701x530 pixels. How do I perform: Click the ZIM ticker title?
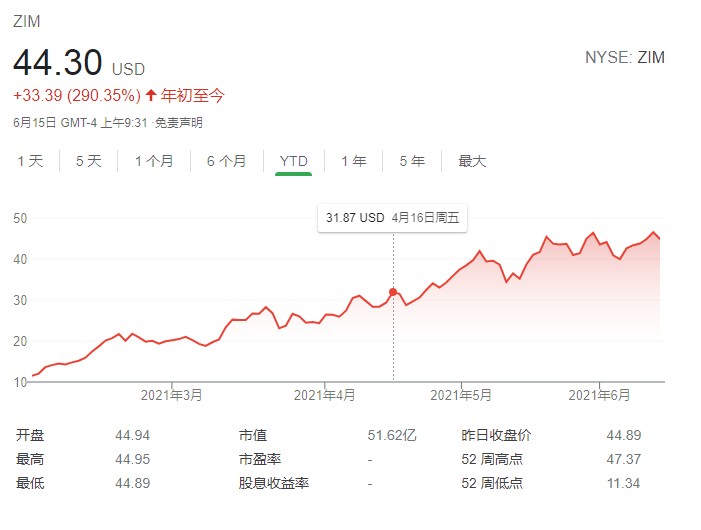pos(26,21)
